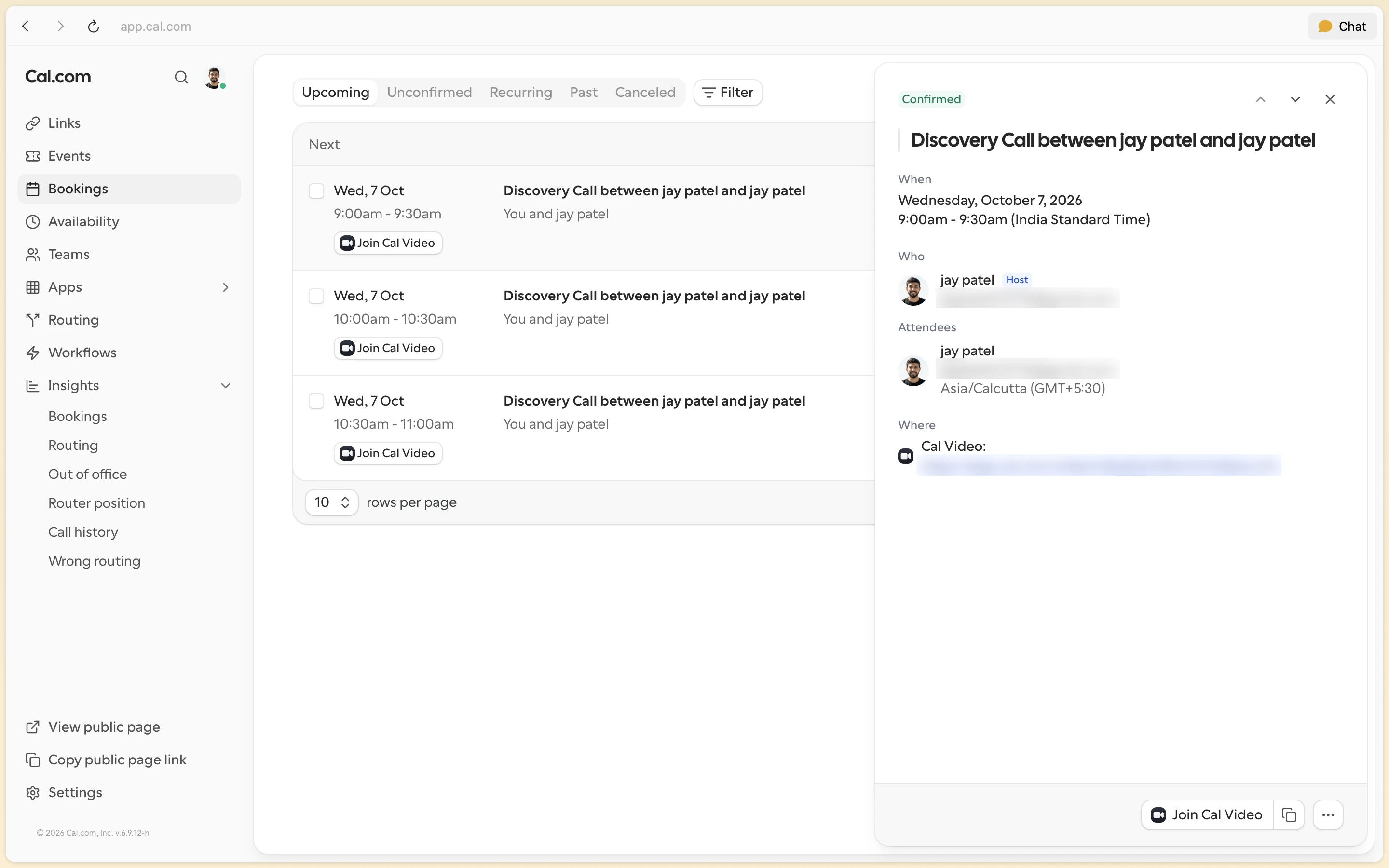
Task: Open the user profile avatar menu
Action: pos(214,77)
